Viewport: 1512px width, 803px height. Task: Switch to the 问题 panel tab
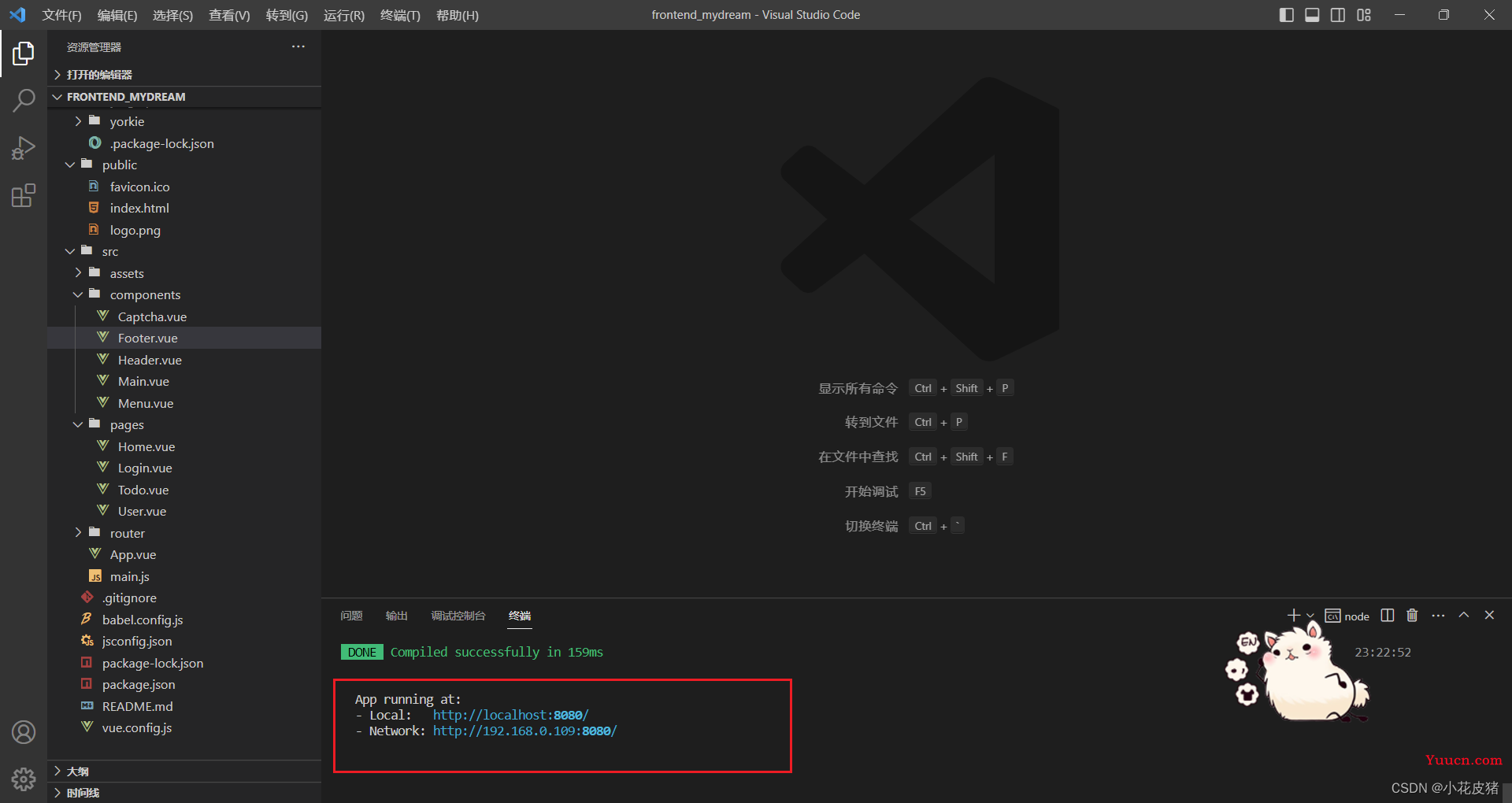coord(351,616)
